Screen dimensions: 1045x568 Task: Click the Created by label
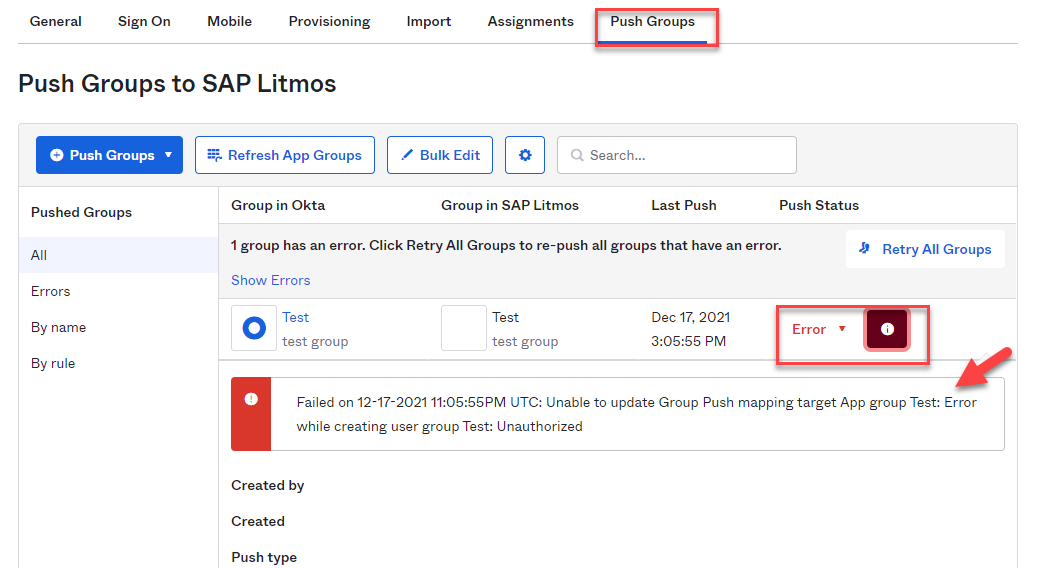267,485
